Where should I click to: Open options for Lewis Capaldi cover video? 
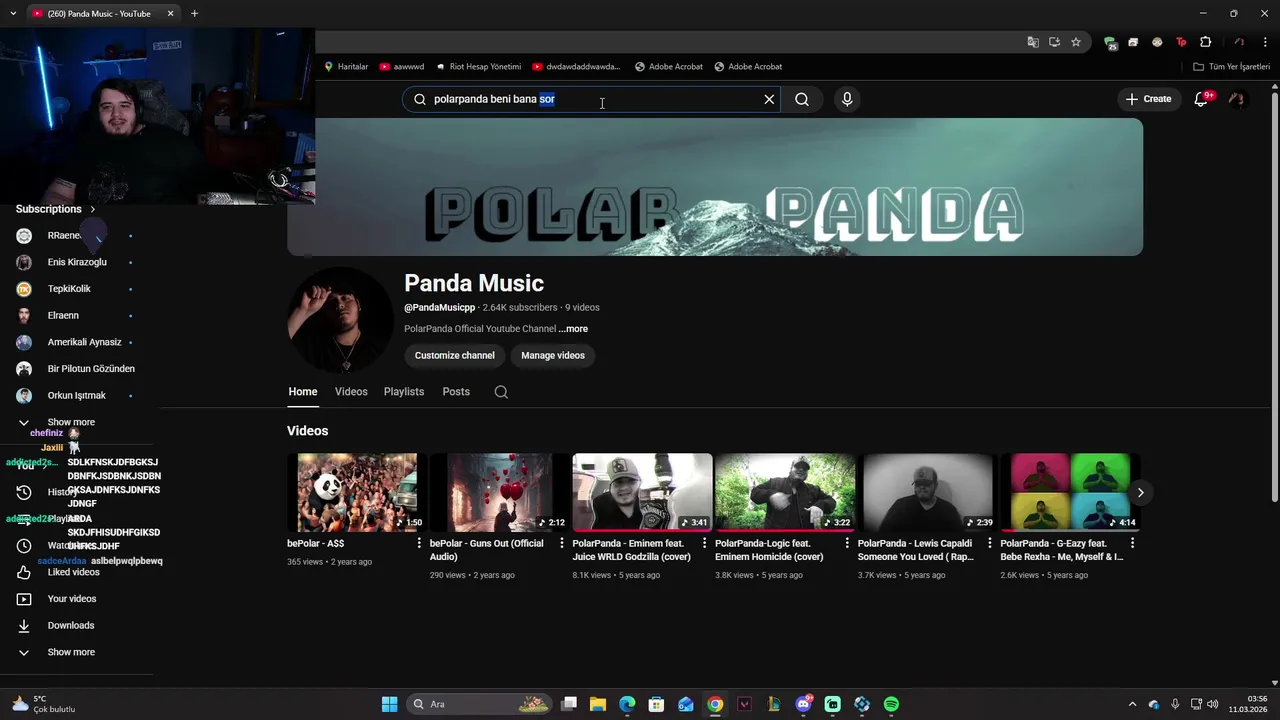[x=990, y=543]
